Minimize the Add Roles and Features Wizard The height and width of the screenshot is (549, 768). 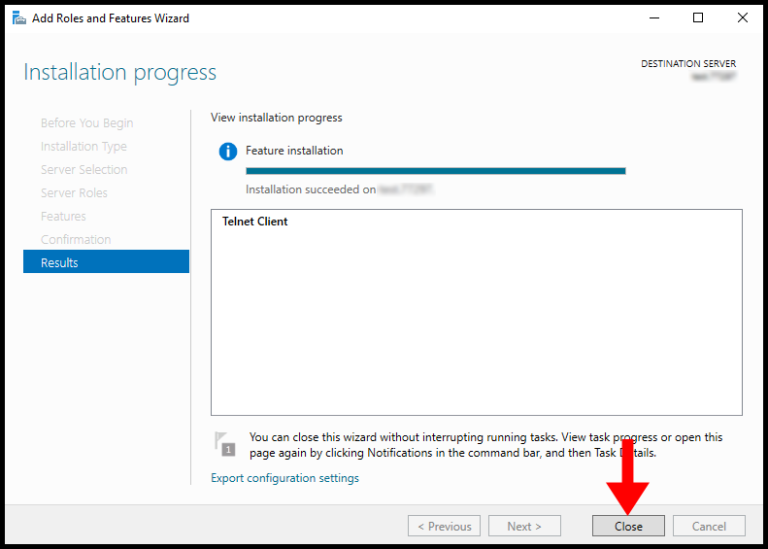coord(654,18)
